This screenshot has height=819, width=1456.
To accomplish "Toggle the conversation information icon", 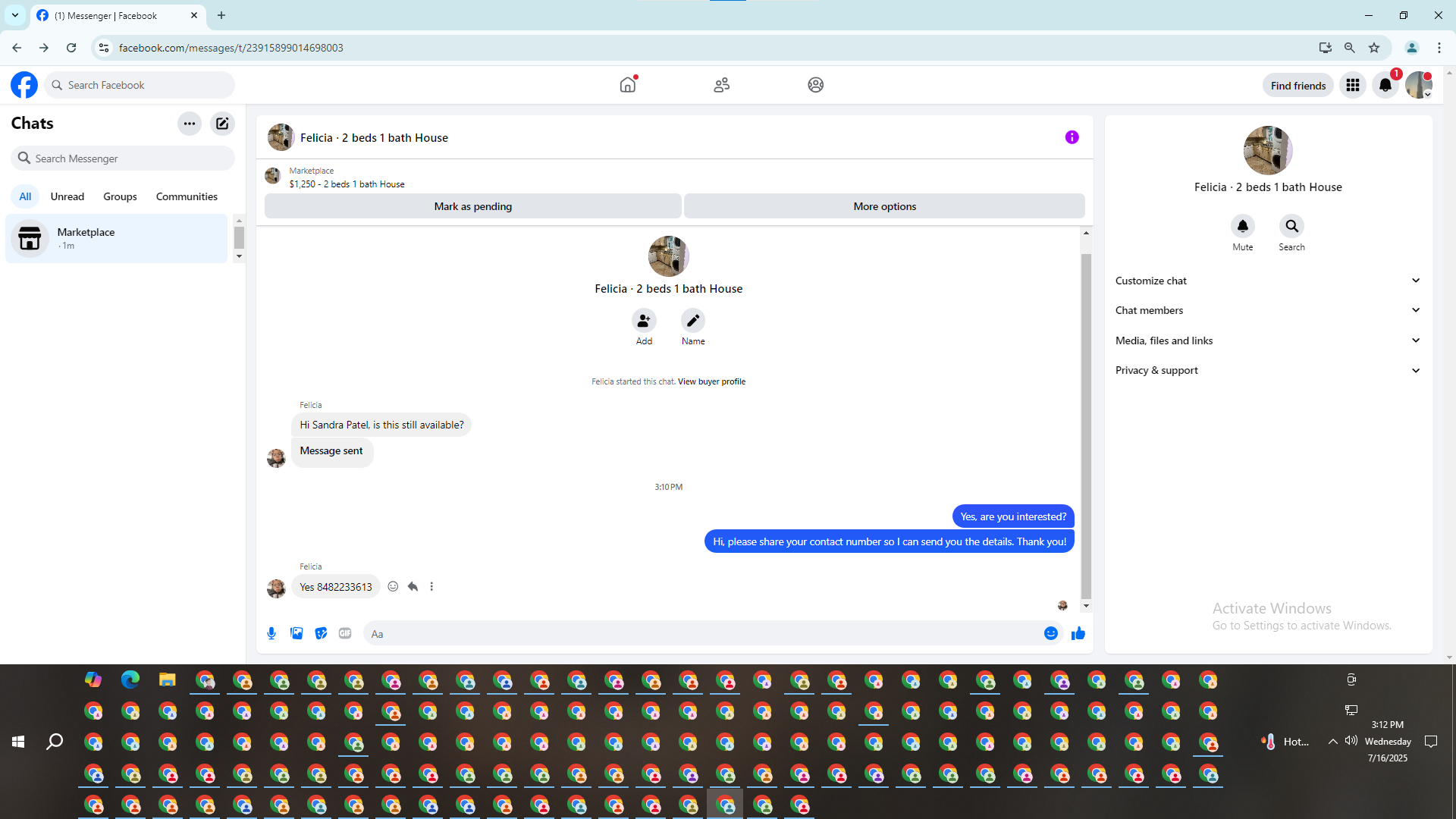I will (x=1072, y=137).
